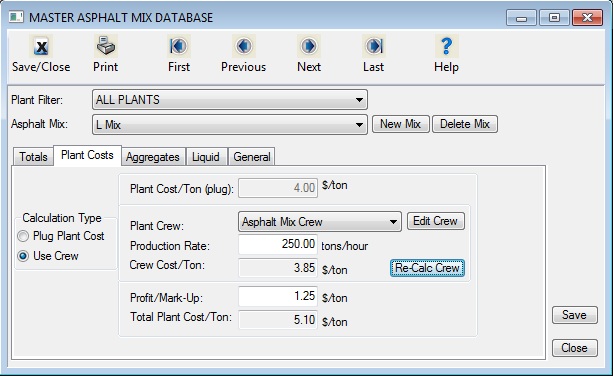The width and height of the screenshot is (613, 376).
Task: Click the Re-Calc Crew button
Action: (427, 268)
